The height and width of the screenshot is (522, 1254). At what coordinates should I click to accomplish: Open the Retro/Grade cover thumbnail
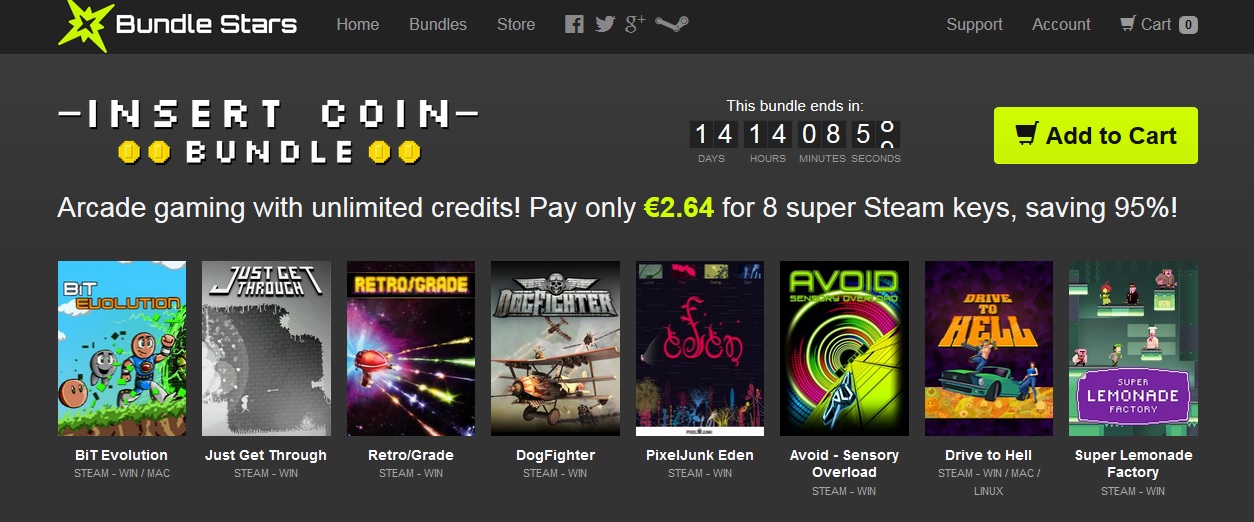click(411, 348)
